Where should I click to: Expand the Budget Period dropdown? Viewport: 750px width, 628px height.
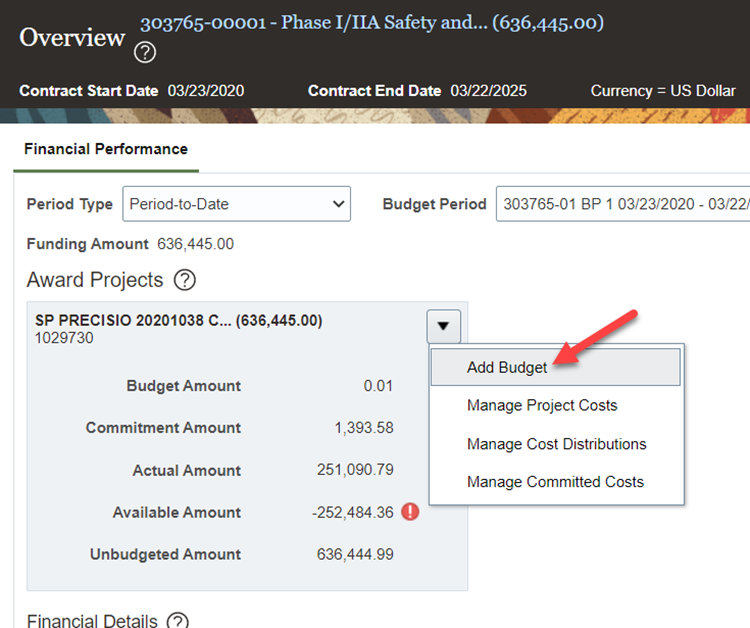pos(622,204)
